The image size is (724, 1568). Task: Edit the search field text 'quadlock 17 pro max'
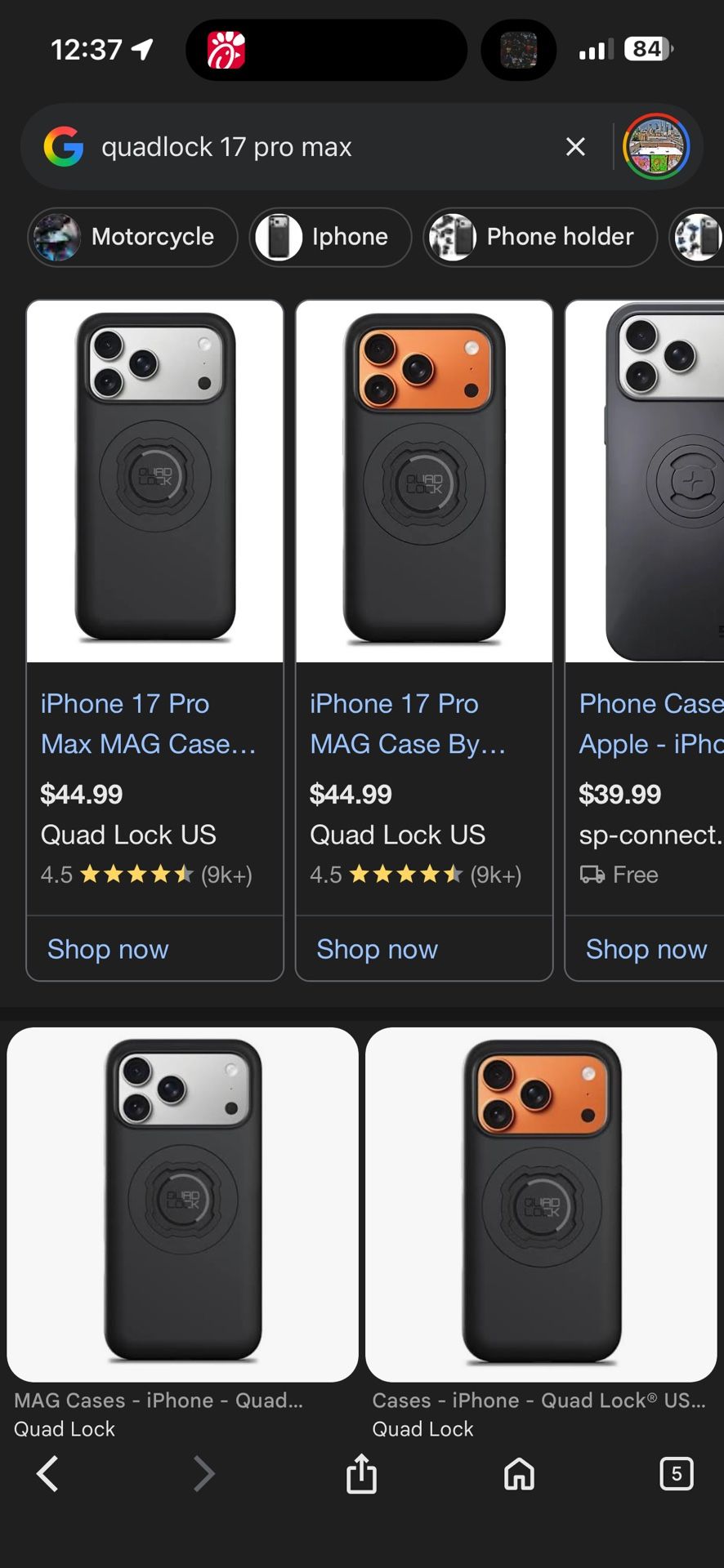point(311,147)
